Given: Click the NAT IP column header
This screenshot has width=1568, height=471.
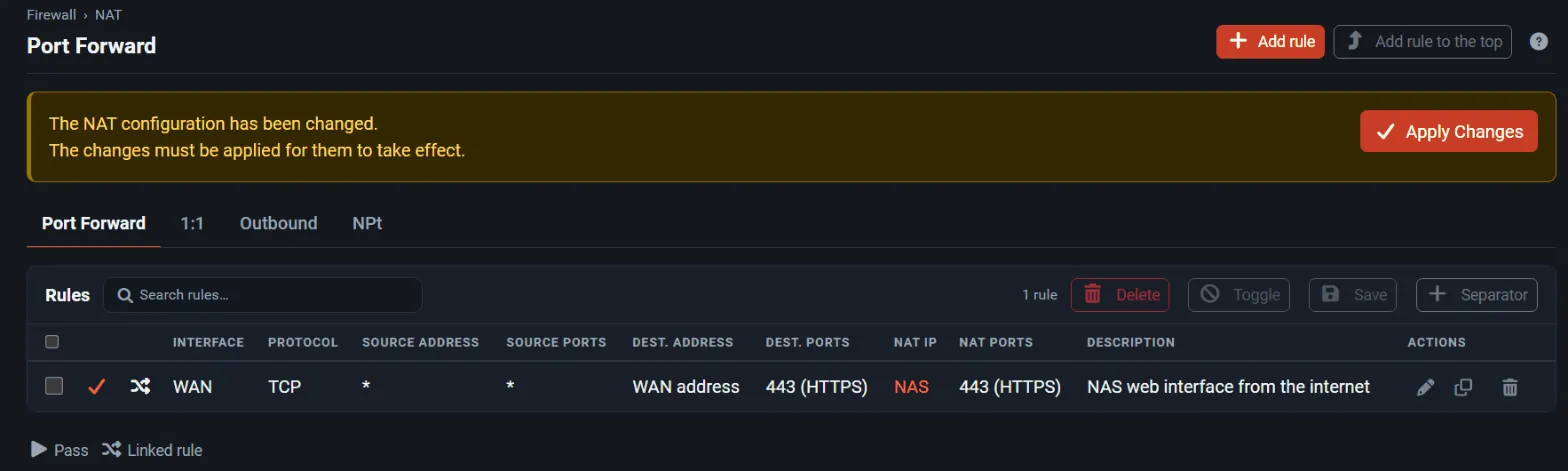Looking at the screenshot, I should tap(915, 342).
